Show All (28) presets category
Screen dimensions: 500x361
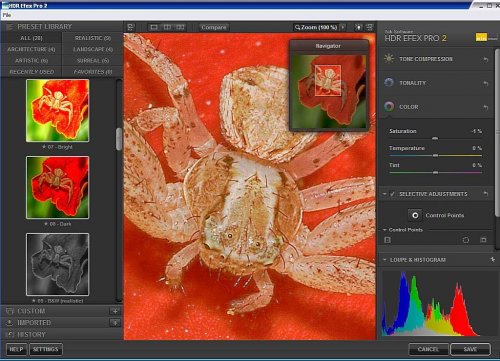[x=31, y=38]
